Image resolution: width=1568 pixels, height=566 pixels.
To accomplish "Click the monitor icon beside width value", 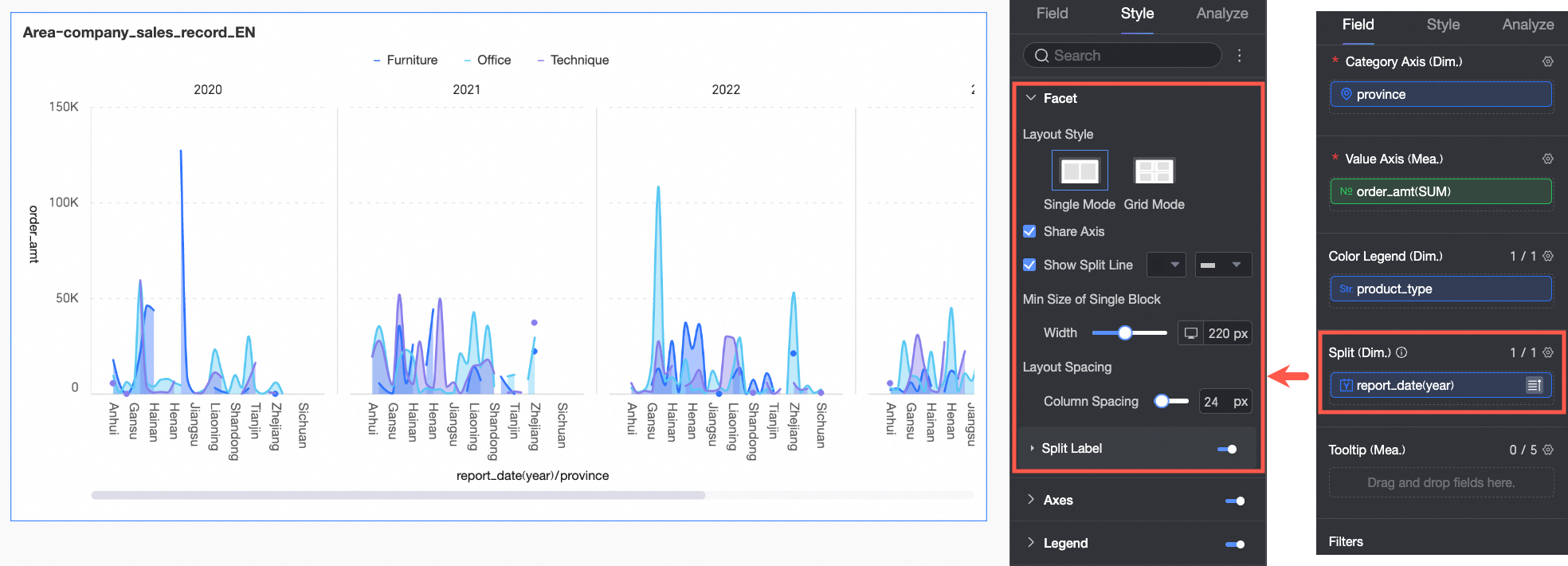I will 1190,333.
